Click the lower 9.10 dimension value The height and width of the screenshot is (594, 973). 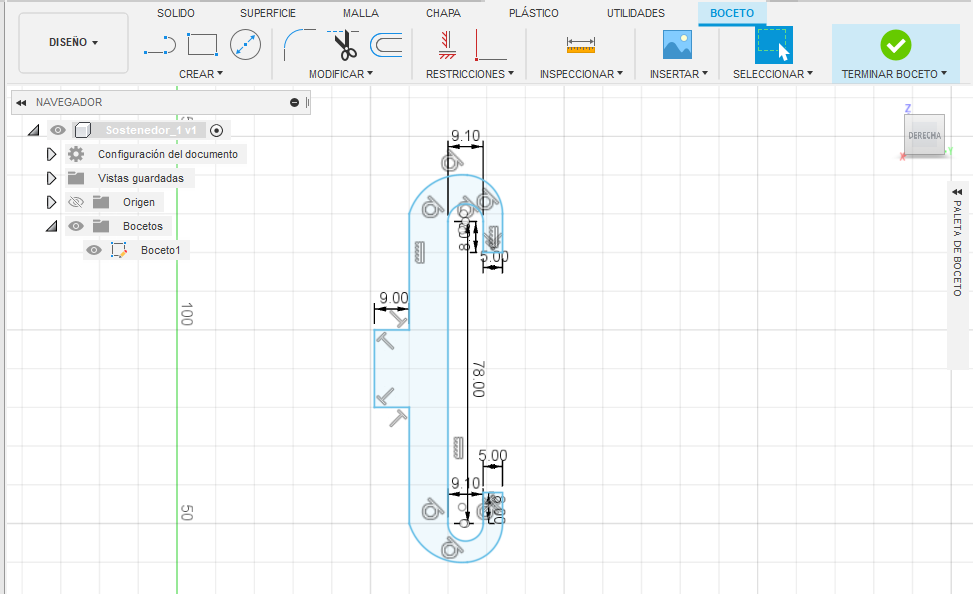(465, 483)
